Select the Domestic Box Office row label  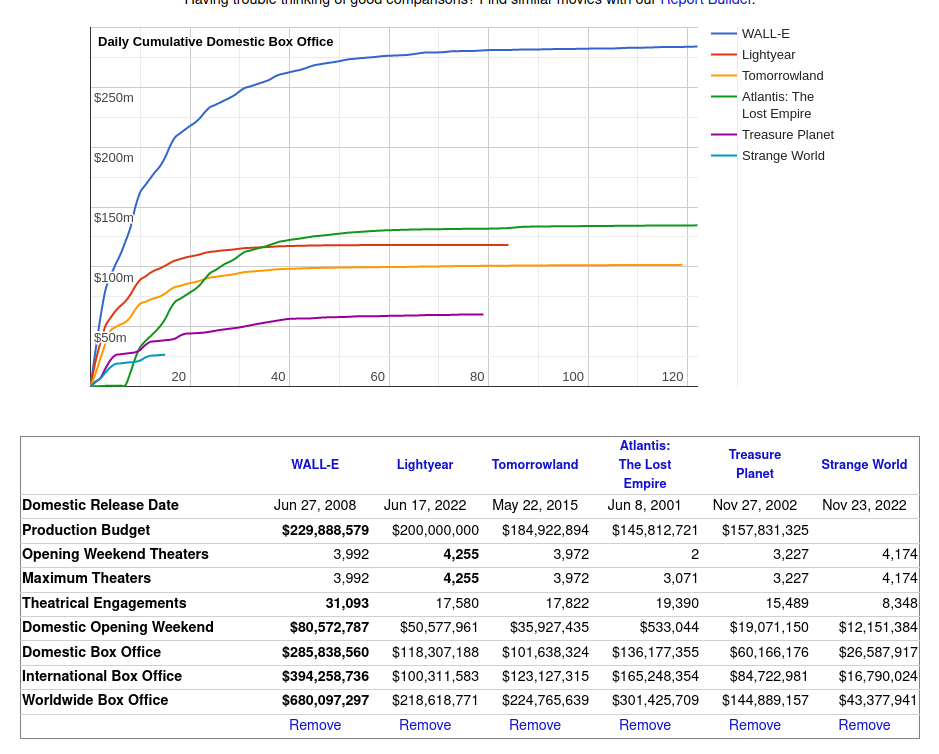point(92,652)
